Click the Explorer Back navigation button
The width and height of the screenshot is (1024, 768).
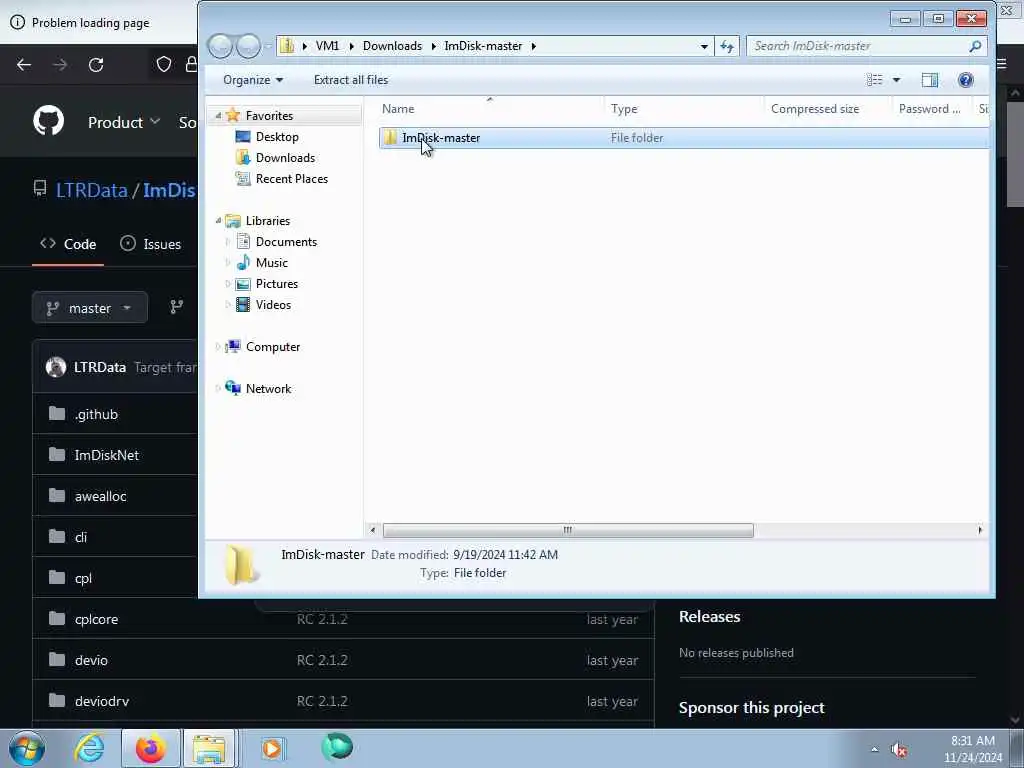[220, 46]
